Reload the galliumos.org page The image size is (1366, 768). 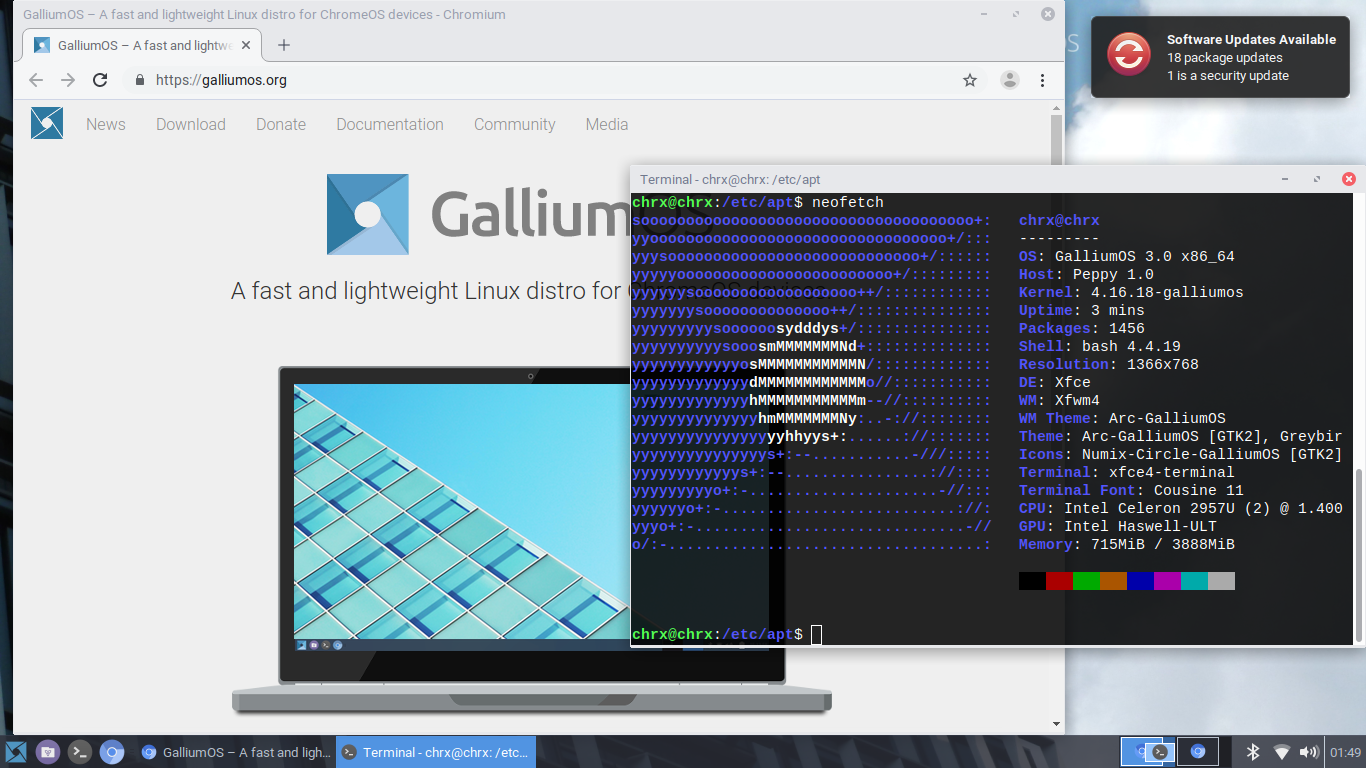[x=100, y=80]
